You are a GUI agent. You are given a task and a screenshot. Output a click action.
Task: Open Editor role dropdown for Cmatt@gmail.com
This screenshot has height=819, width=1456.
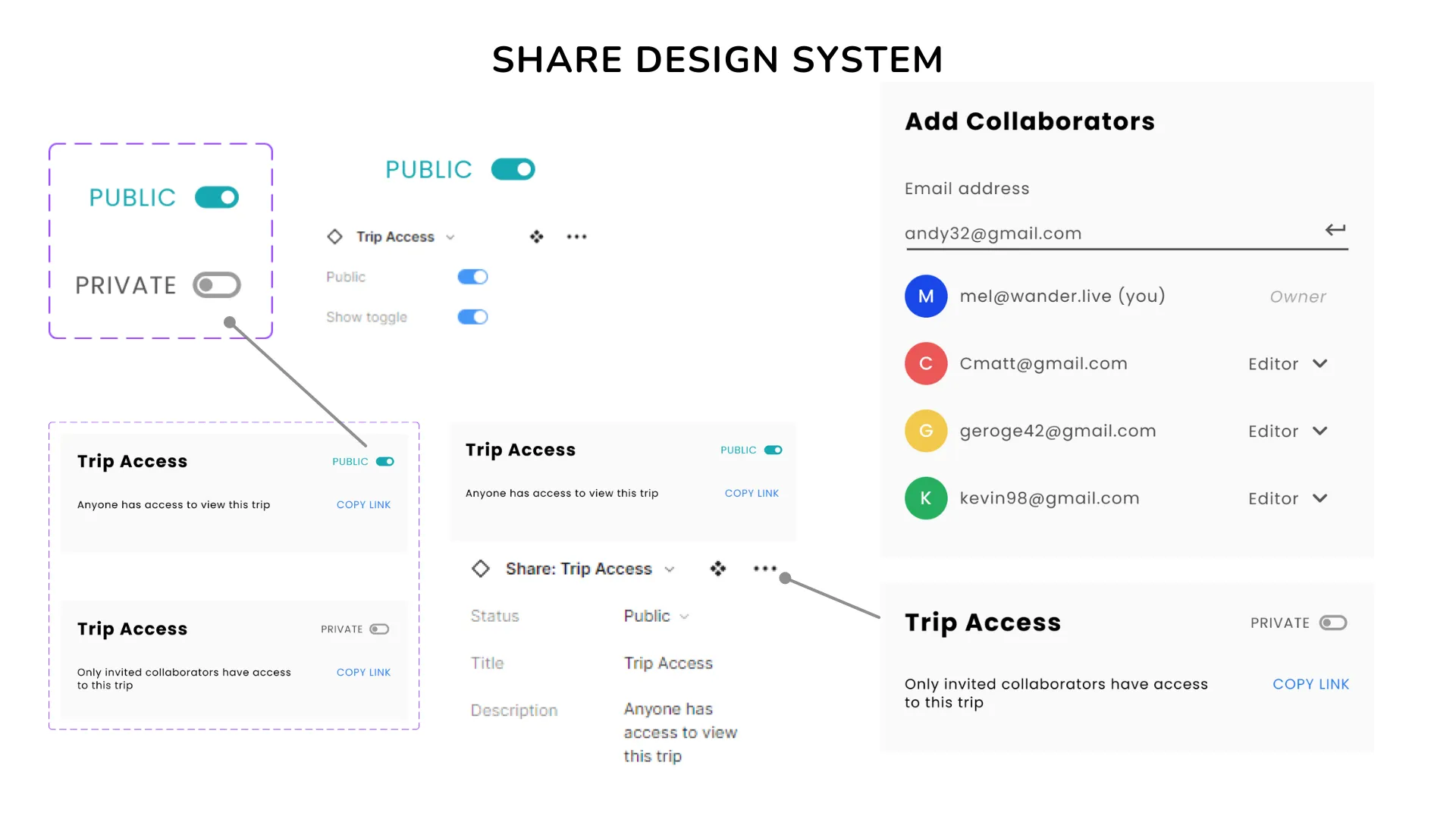point(1288,364)
